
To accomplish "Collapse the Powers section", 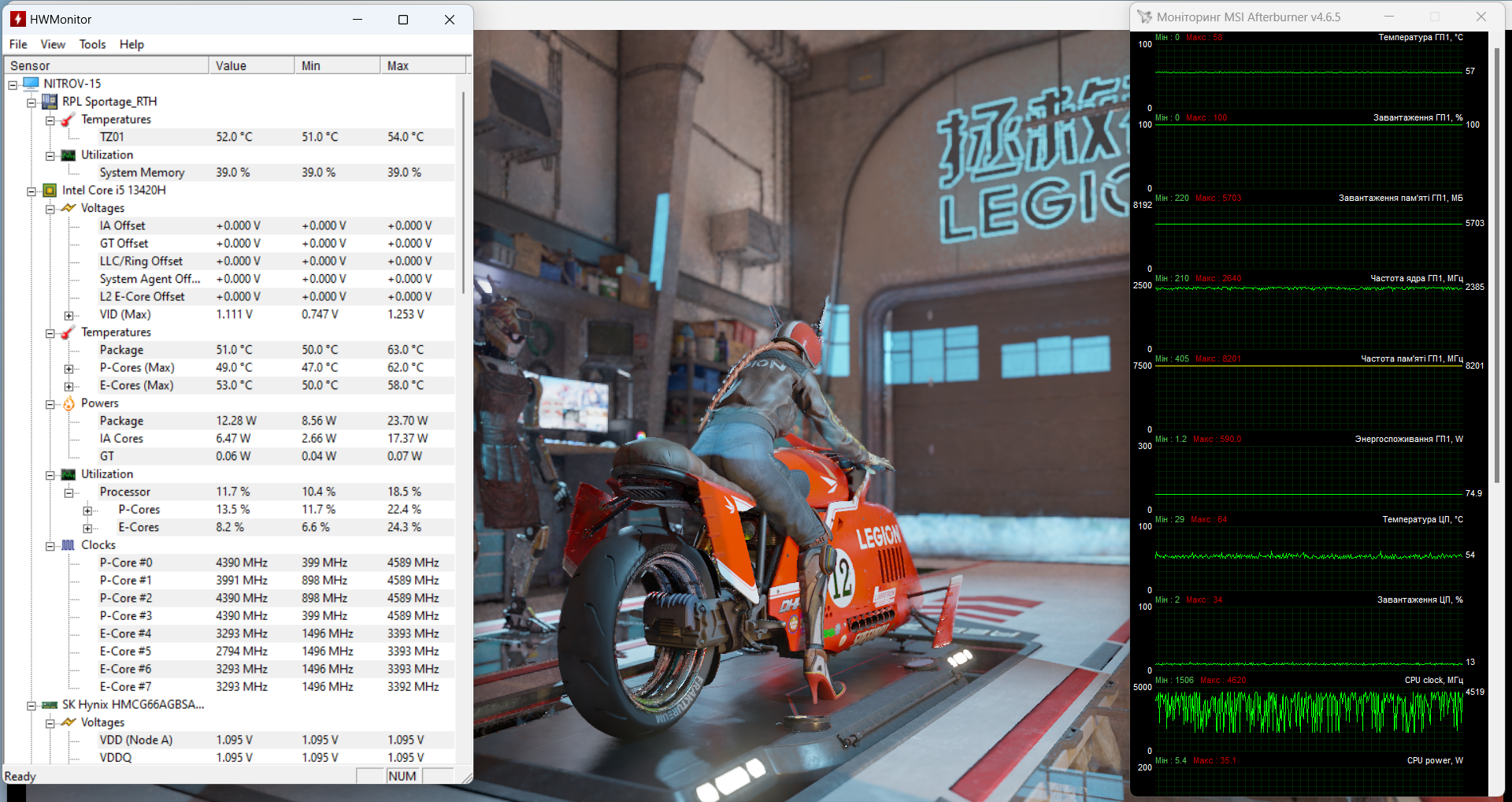I will (x=50, y=404).
